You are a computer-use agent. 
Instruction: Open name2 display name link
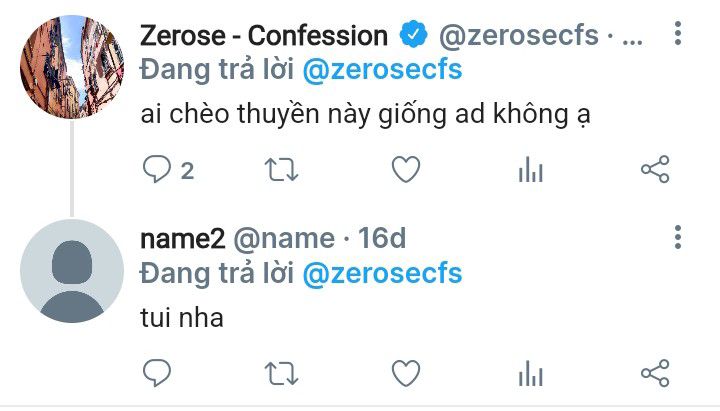[182, 238]
